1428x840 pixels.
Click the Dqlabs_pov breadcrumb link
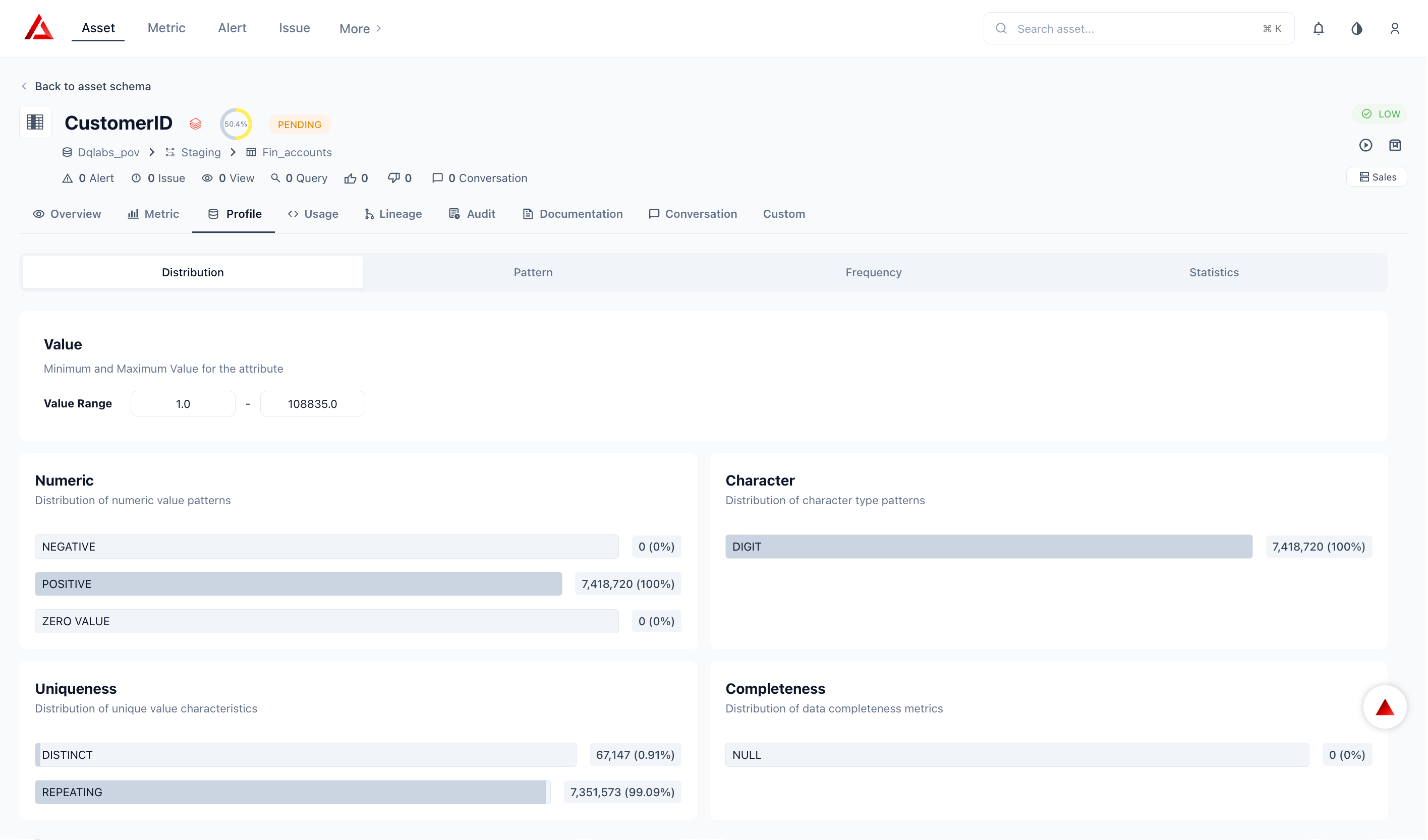click(x=109, y=152)
